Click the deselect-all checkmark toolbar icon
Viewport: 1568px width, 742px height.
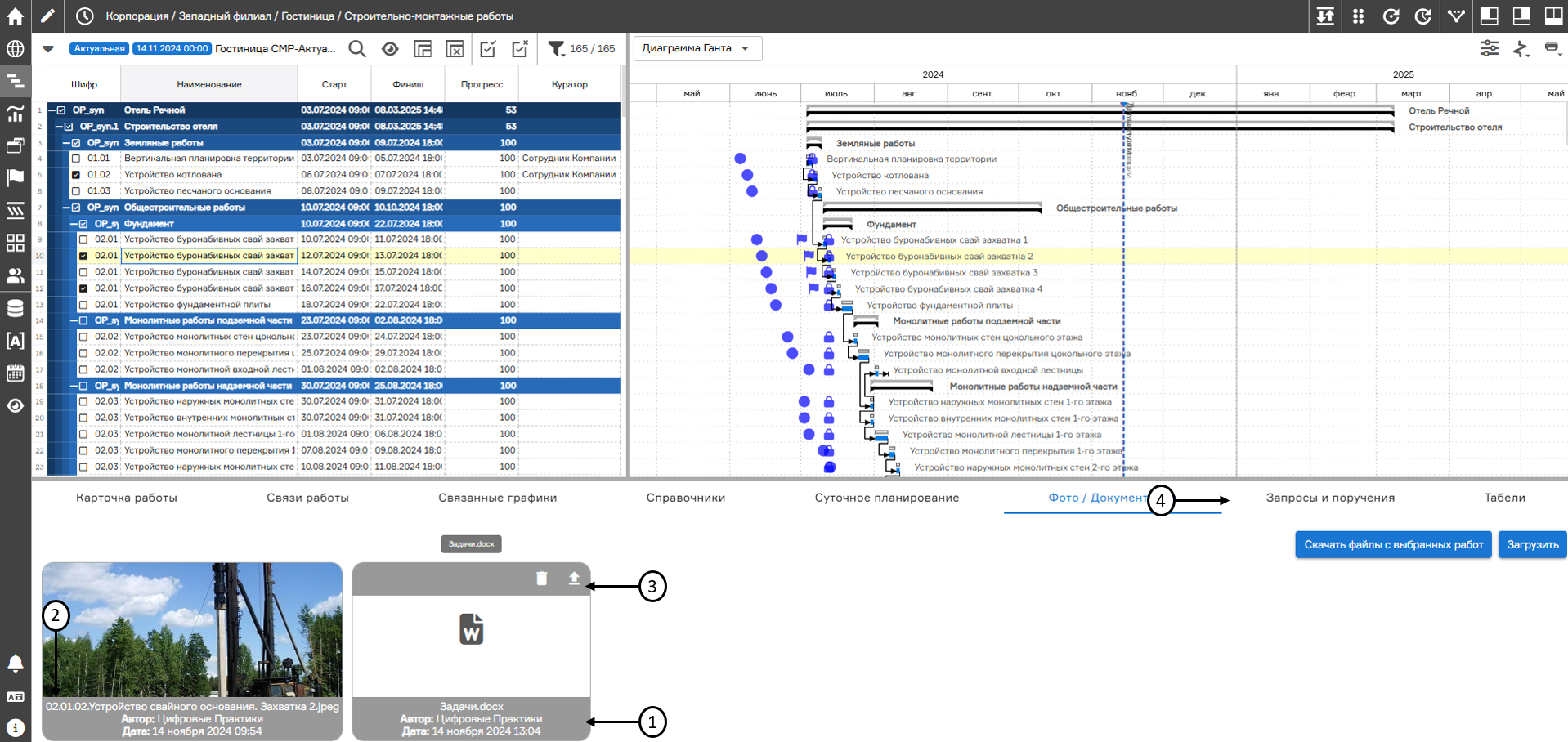(x=520, y=49)
